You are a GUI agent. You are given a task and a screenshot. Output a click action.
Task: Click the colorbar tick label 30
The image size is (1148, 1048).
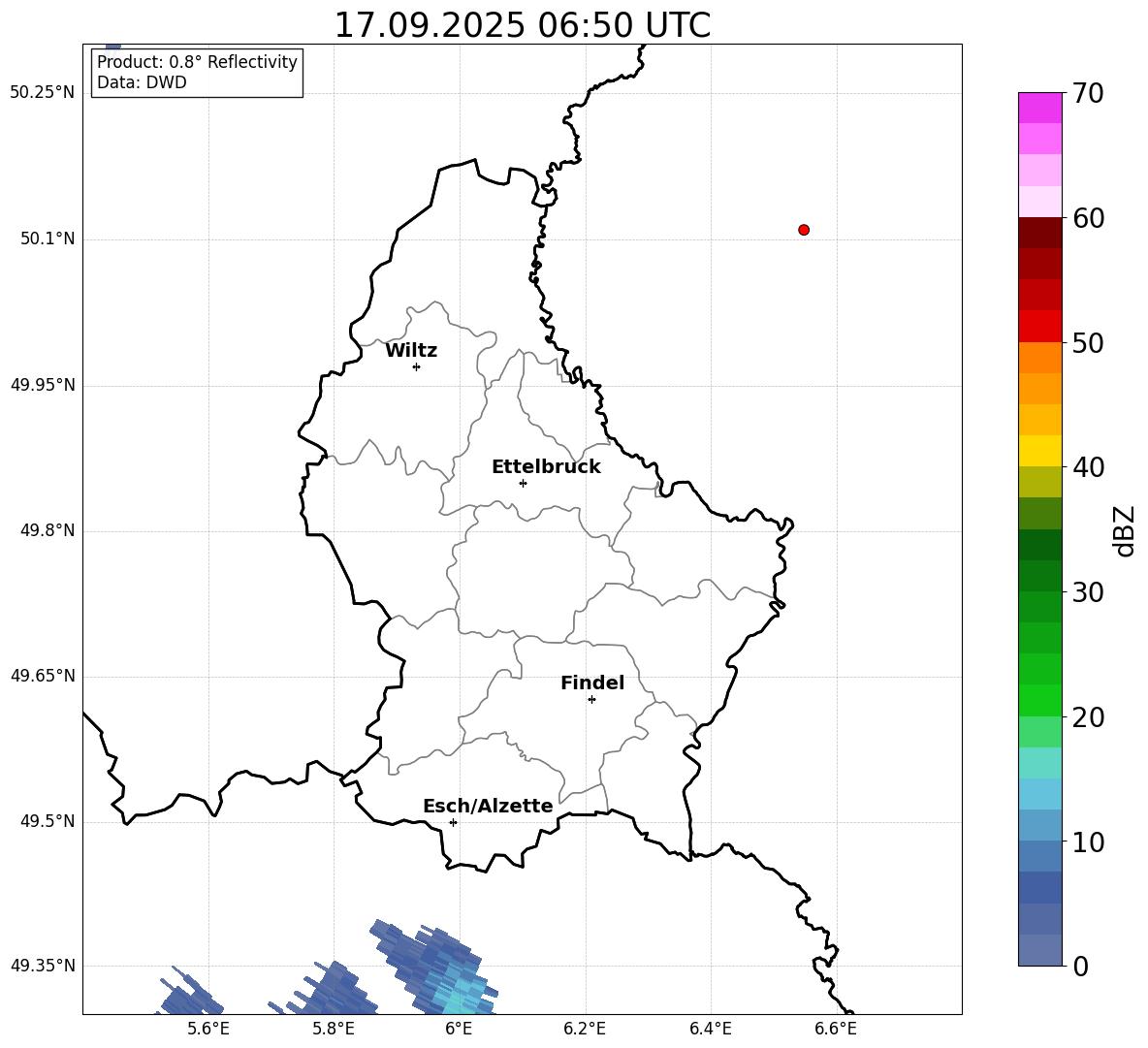coord(1088,592)
